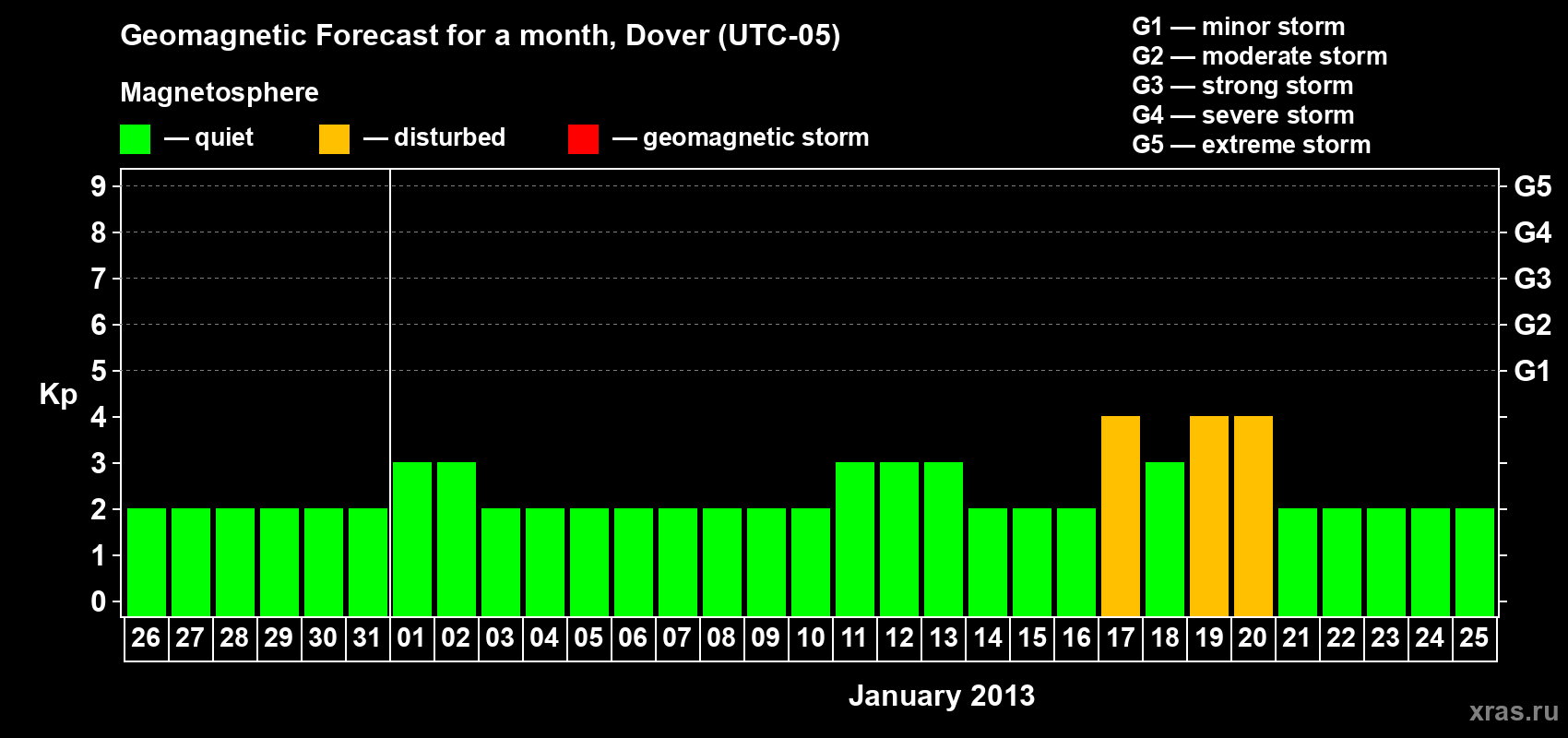Click the 'G3 — strong storm' legend line
The image size is (1568, 738).
pos(1242,86)
